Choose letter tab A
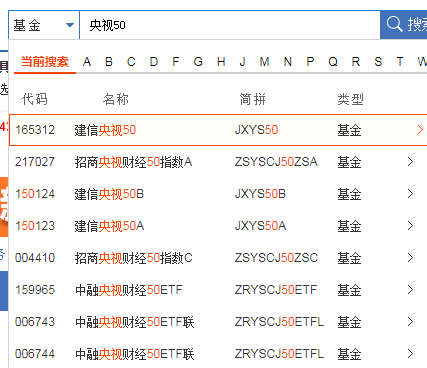 [x=87, y=62]
